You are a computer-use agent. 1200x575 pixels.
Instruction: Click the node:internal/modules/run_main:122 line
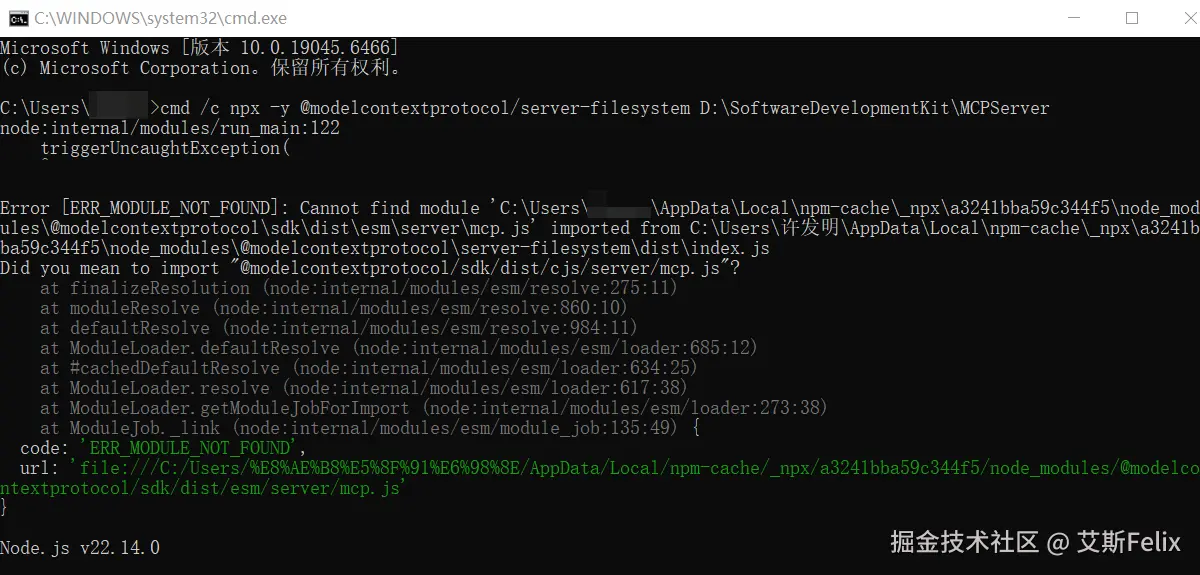click(x=170, y=128)
